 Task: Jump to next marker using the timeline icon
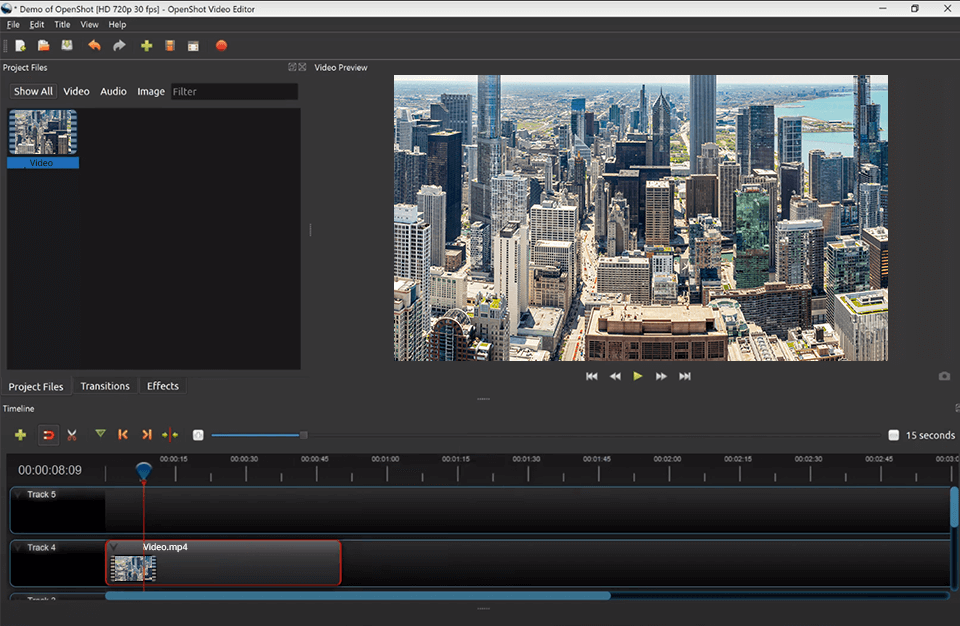[x=146, y=435]
